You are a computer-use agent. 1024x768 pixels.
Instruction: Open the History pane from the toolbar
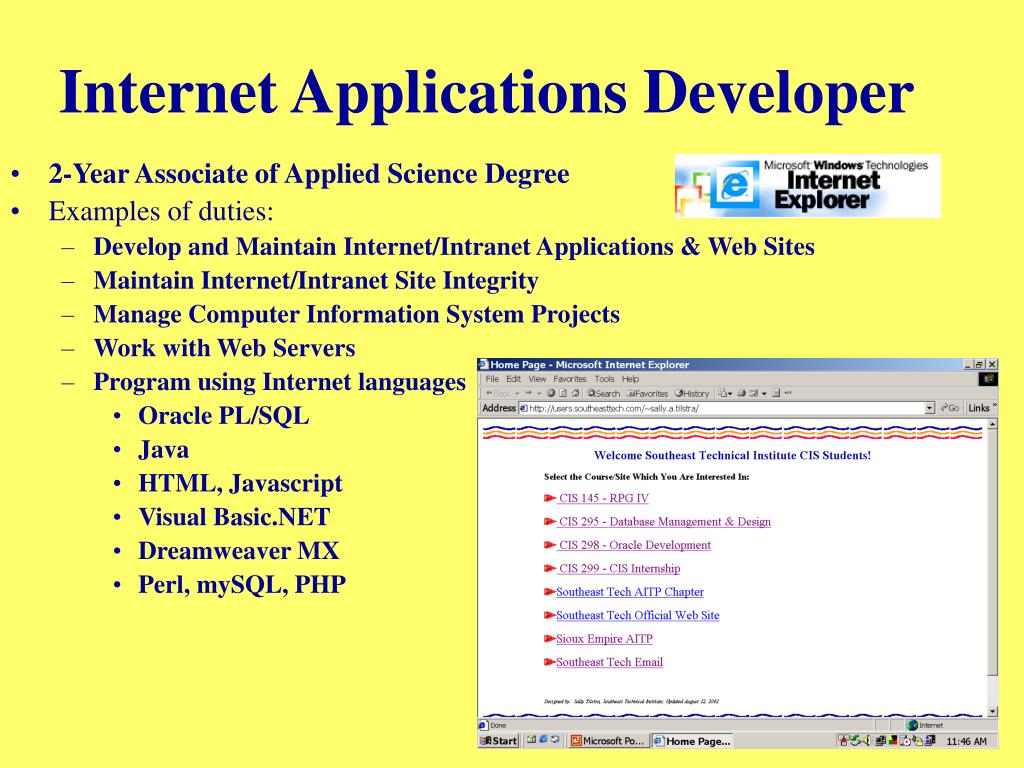pos(692,393)
